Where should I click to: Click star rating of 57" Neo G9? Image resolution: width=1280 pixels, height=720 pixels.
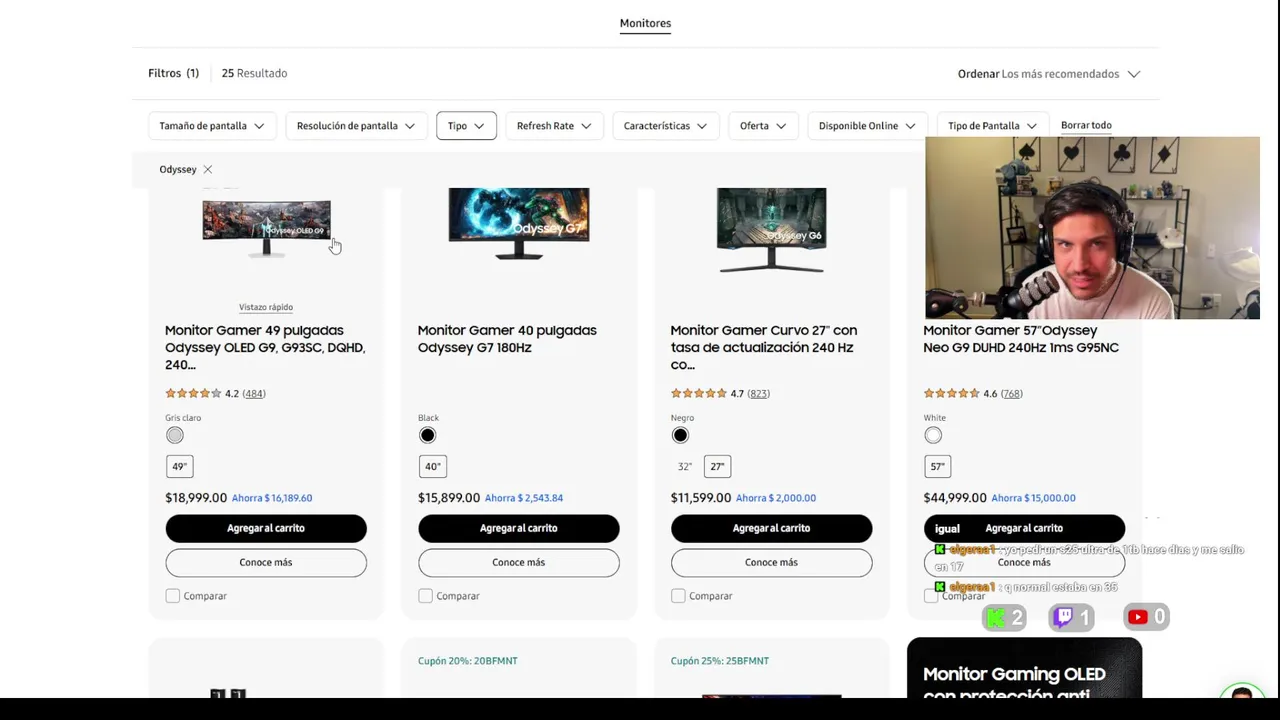pyautogui.click(x=951, y=394)
